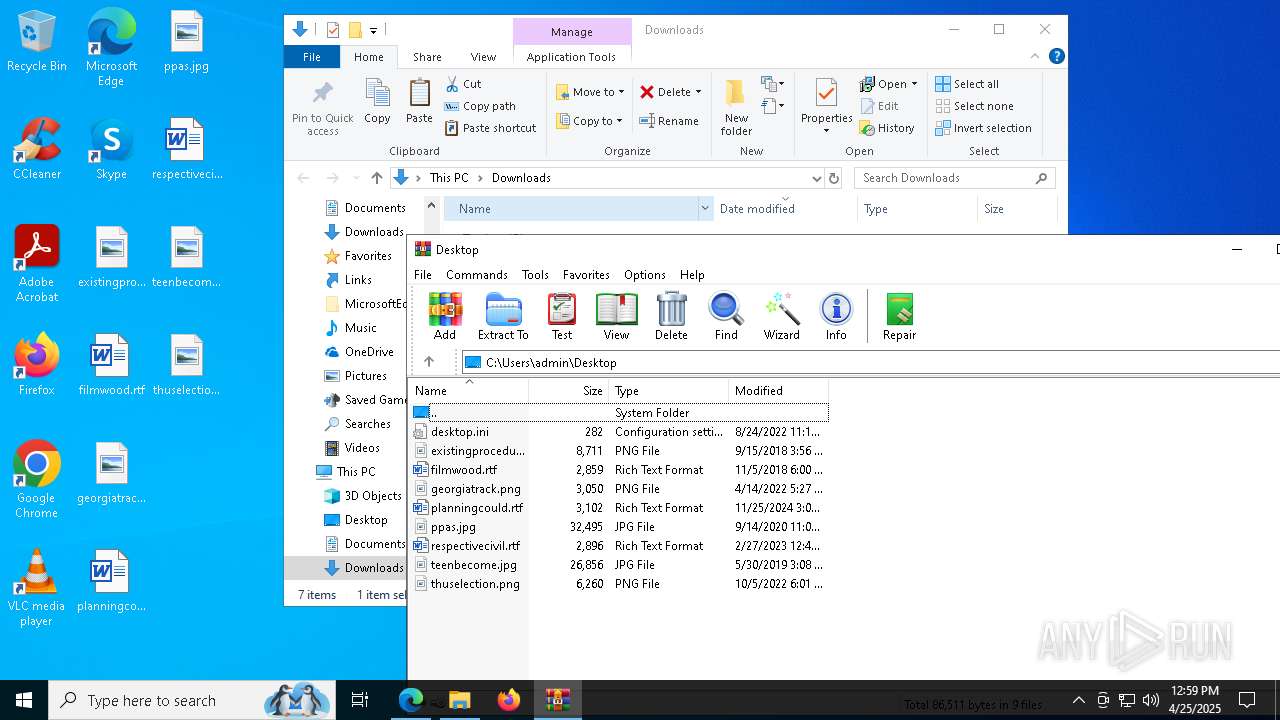Expand the Move to dropdown
The width and height of the screenshot is (1280, 720).
pos(621,92)
